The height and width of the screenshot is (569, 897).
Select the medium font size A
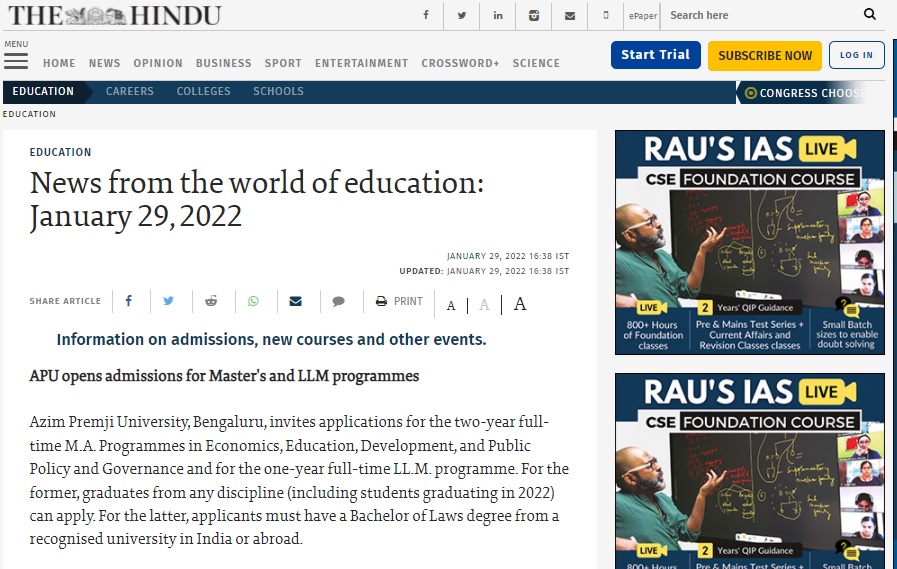click(x=484, y=305)
